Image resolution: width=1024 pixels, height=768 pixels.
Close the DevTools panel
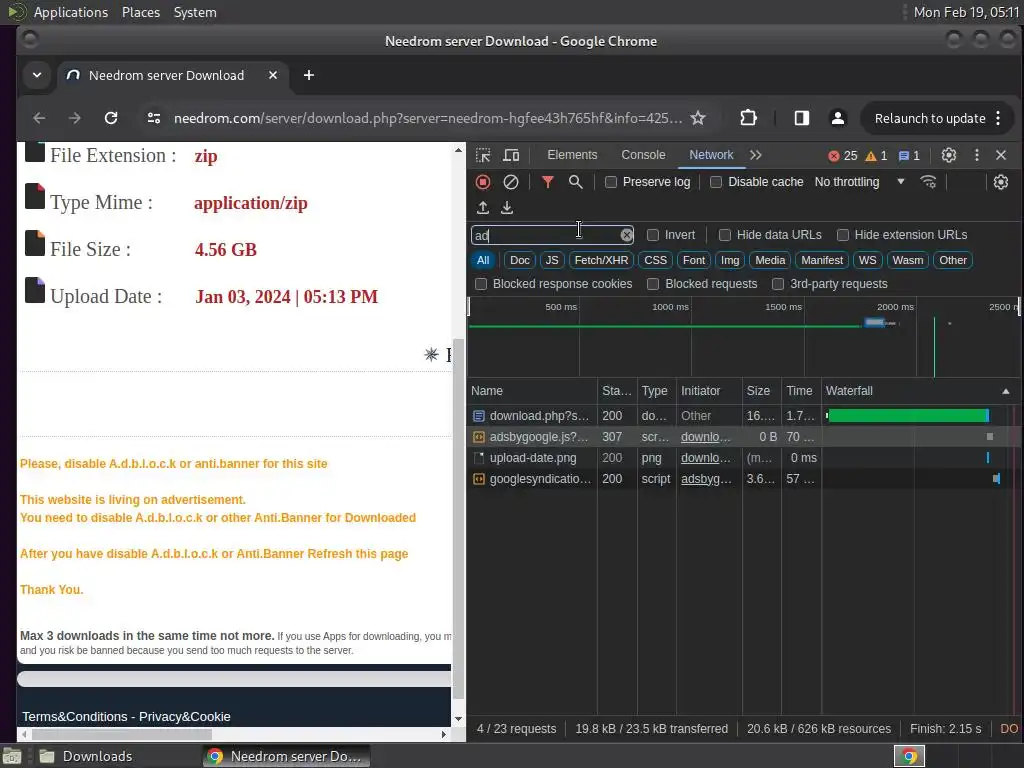[1001, 155]
